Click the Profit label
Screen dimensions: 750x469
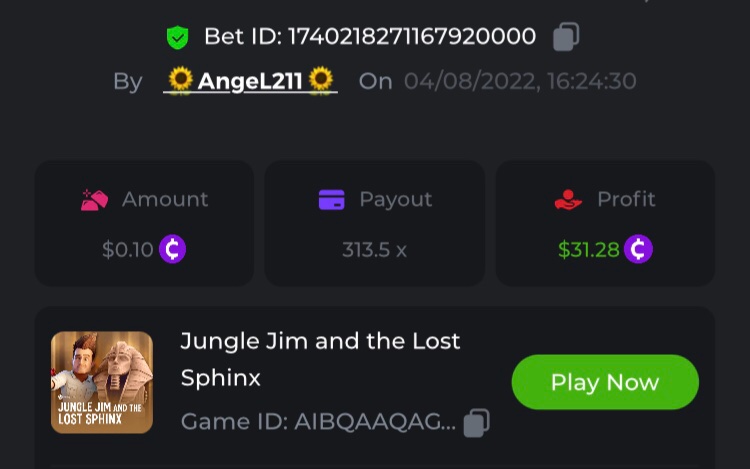[626, 200]
